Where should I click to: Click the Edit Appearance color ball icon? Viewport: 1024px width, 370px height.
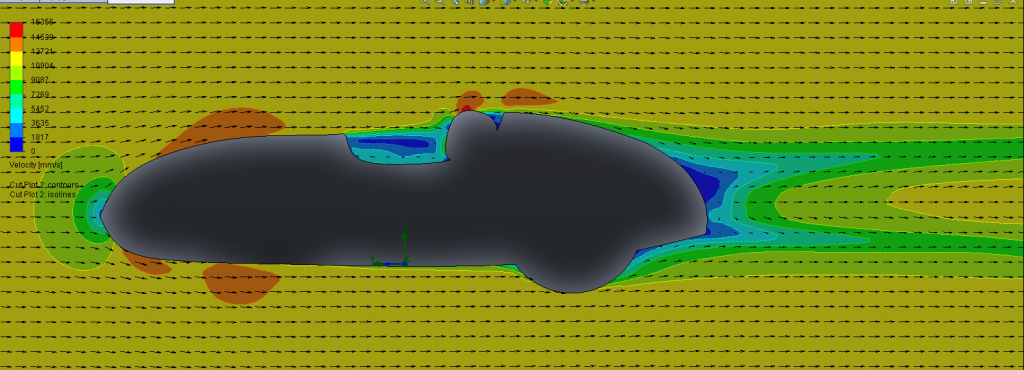(548, 2)
